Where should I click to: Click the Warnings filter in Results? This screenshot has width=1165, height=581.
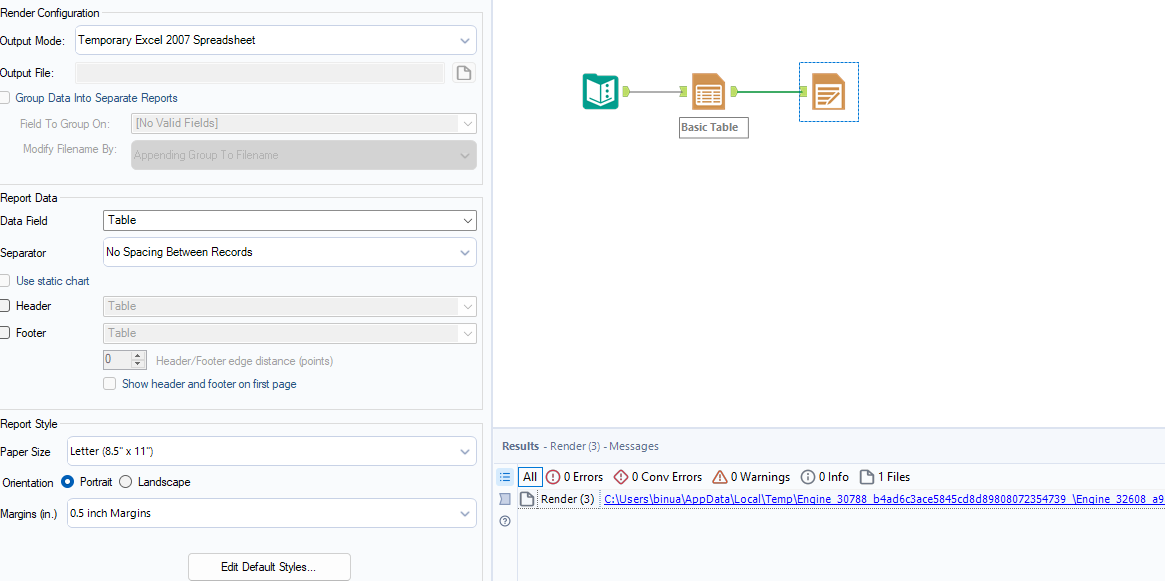click(751, 477)
